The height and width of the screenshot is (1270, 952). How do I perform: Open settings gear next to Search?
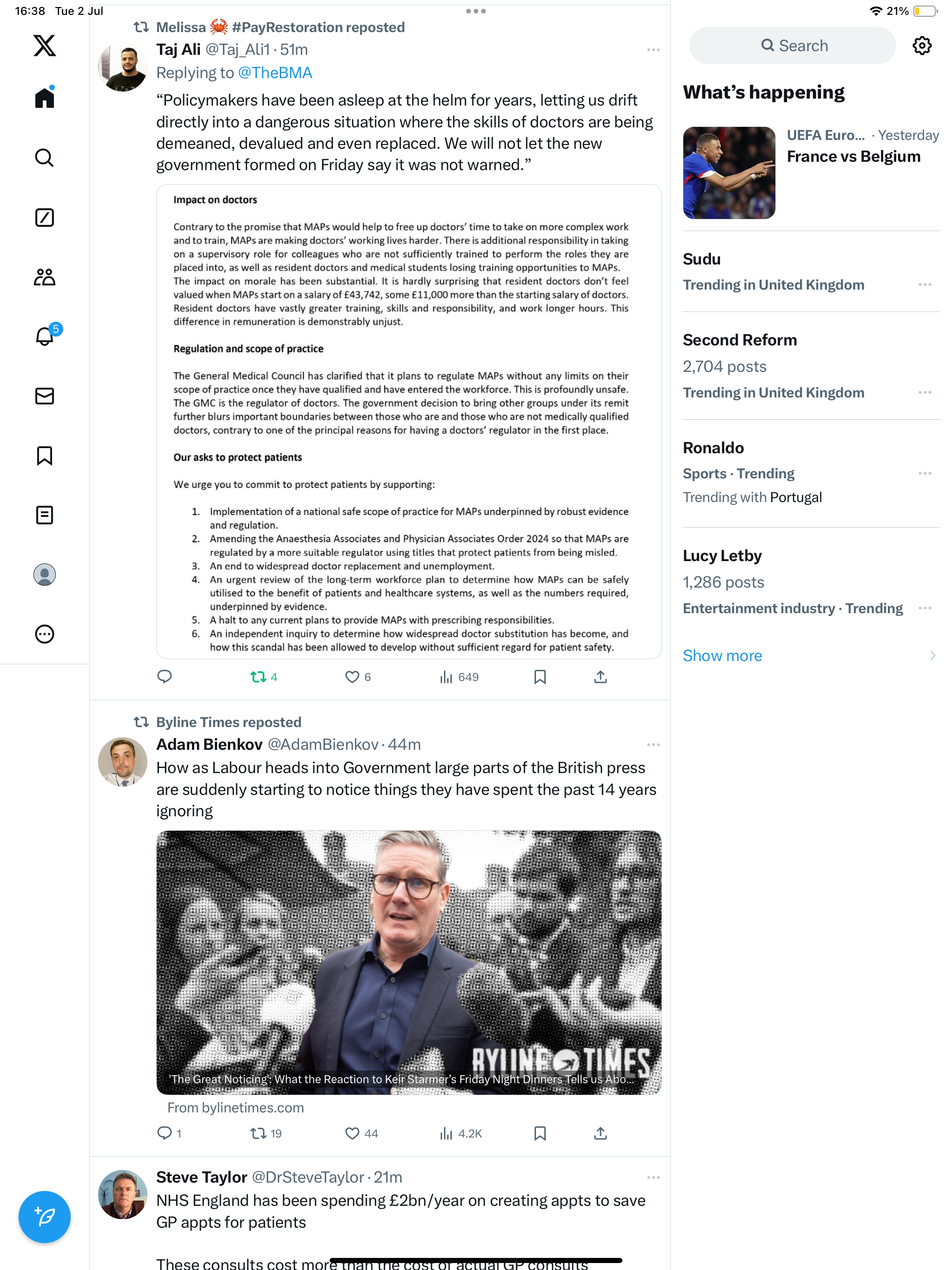click(x=922, y=46)
